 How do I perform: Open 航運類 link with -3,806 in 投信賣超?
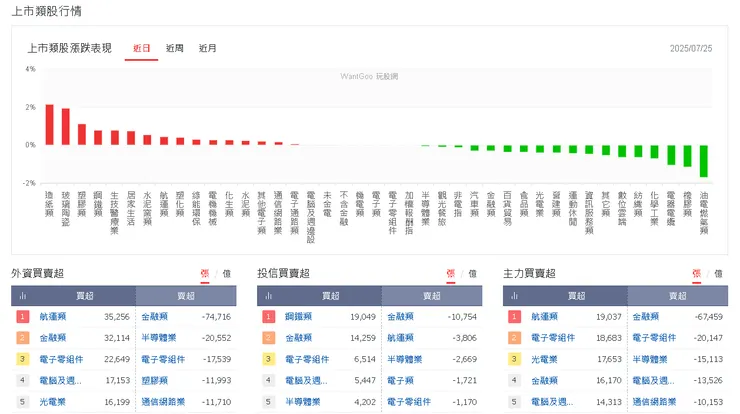click(401, 338)
